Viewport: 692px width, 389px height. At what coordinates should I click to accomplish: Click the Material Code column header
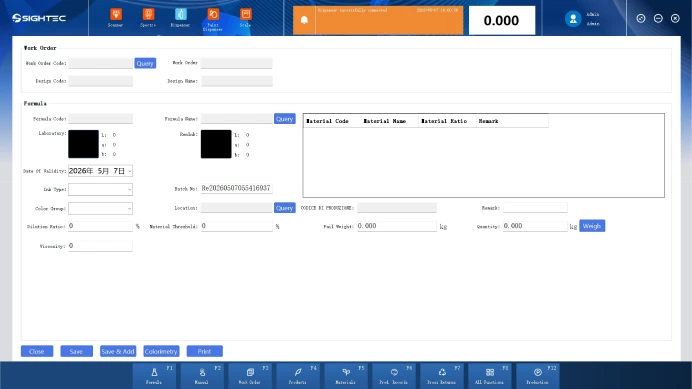pos(332,121)
